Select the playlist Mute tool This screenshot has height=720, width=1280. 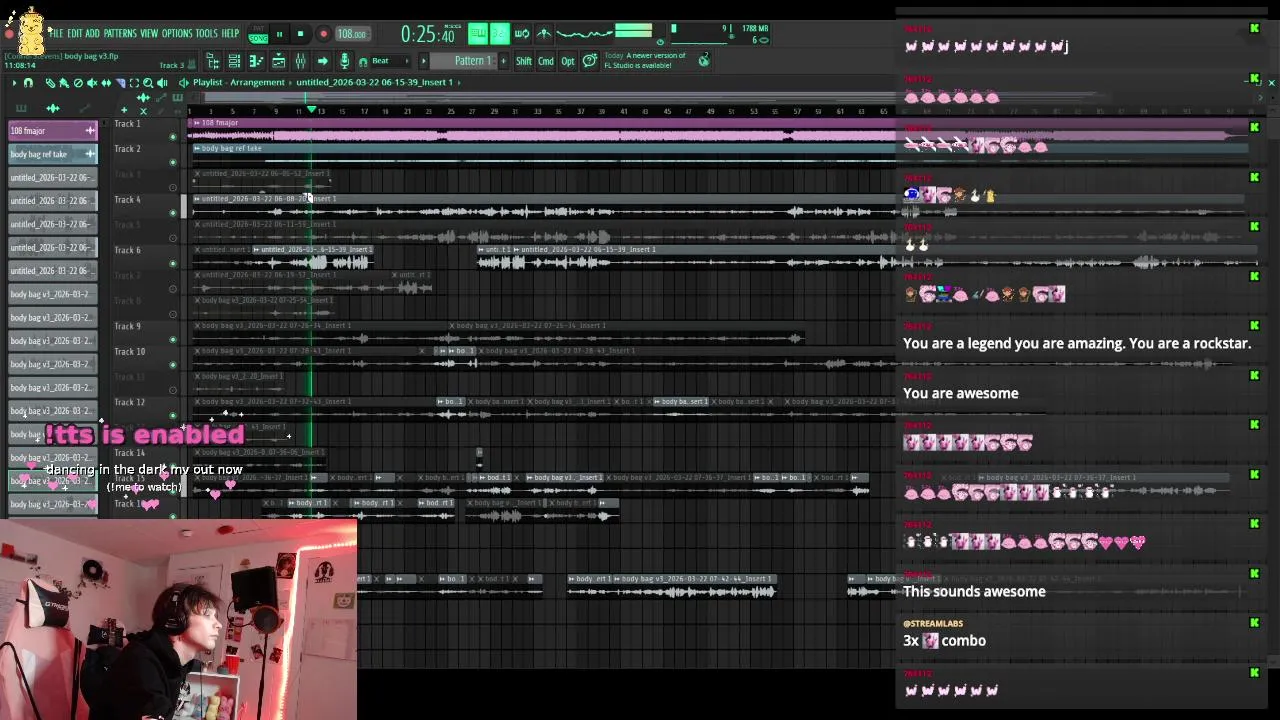click(x=92, y=83)
